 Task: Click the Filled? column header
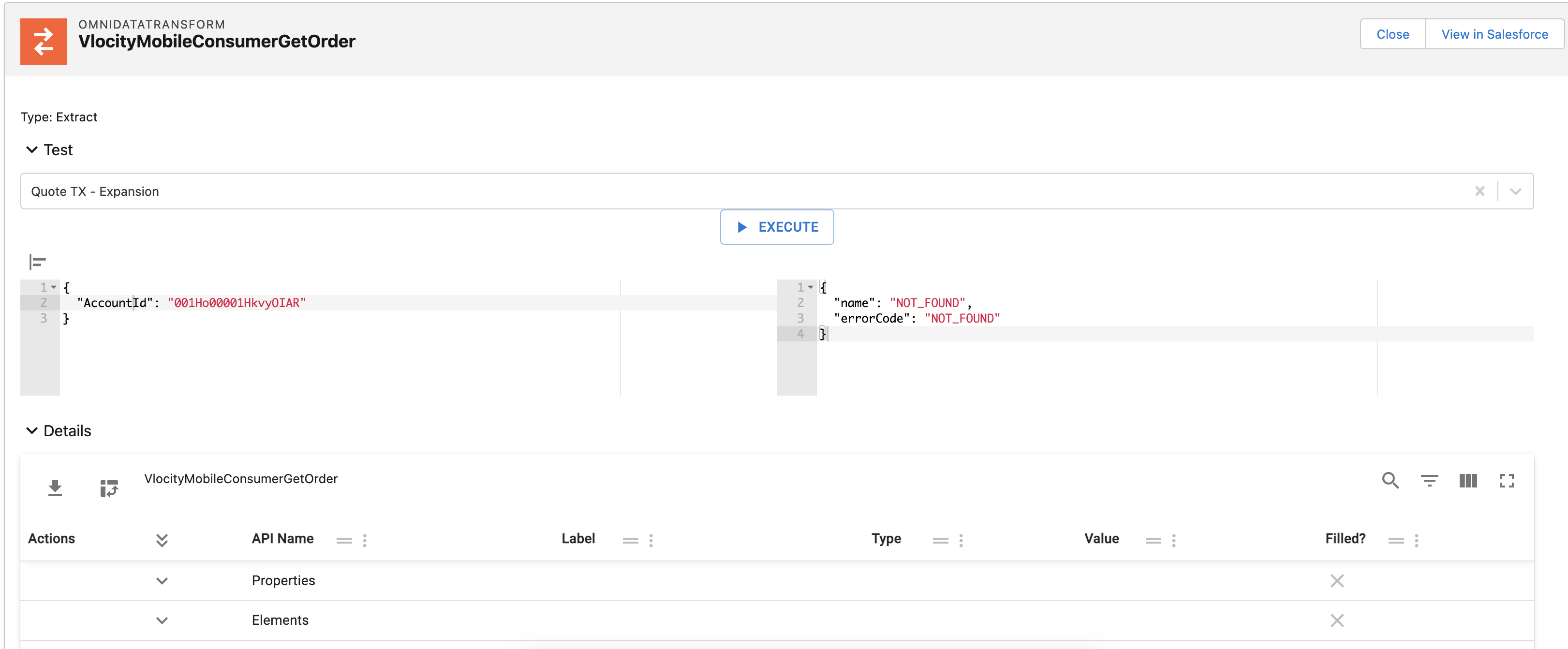pos(1345,539)
